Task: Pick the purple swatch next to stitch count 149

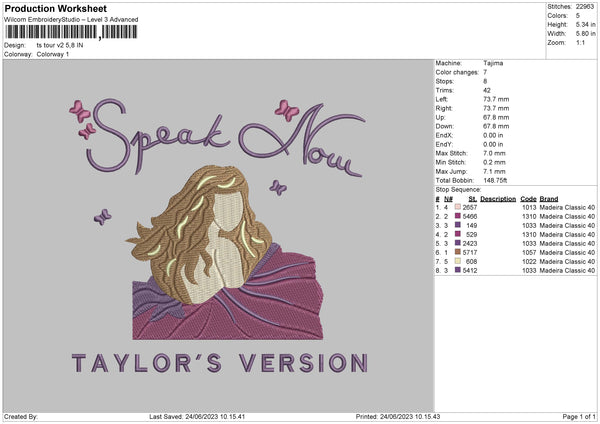Action: [x=457, y=225]
